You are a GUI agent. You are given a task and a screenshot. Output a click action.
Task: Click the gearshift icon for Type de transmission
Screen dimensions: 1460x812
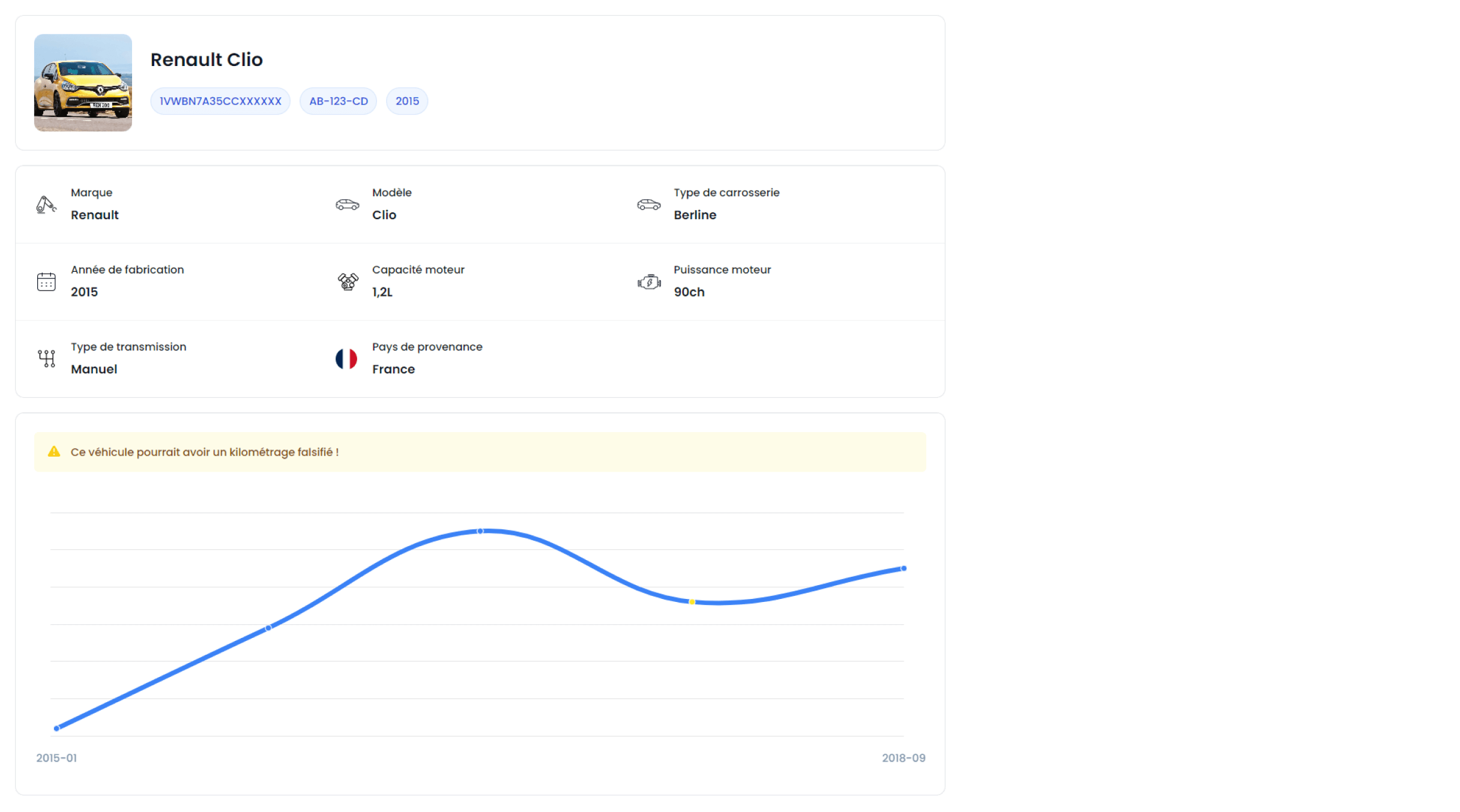click(x=46, y=358)
